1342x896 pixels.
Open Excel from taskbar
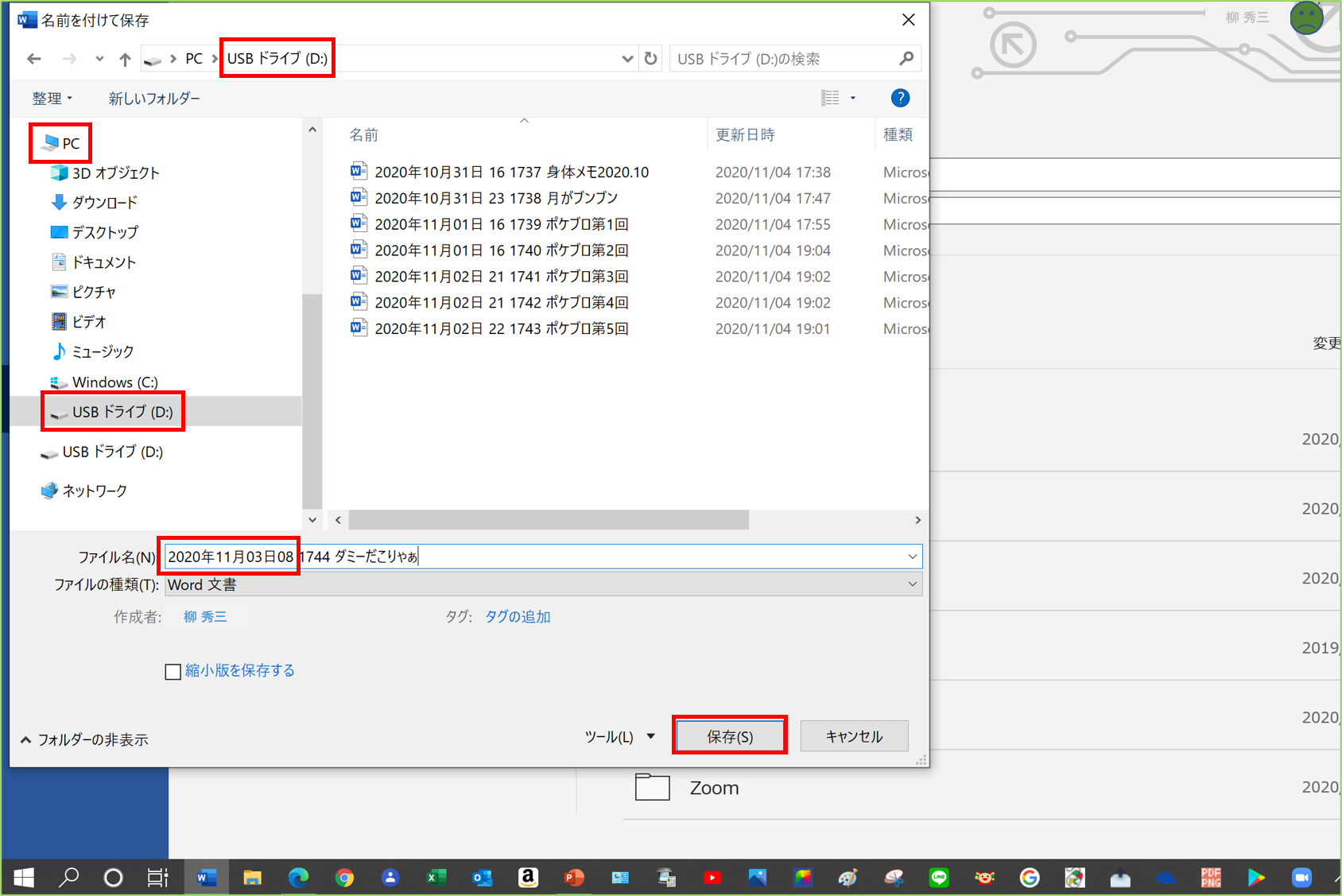[436, 878]
